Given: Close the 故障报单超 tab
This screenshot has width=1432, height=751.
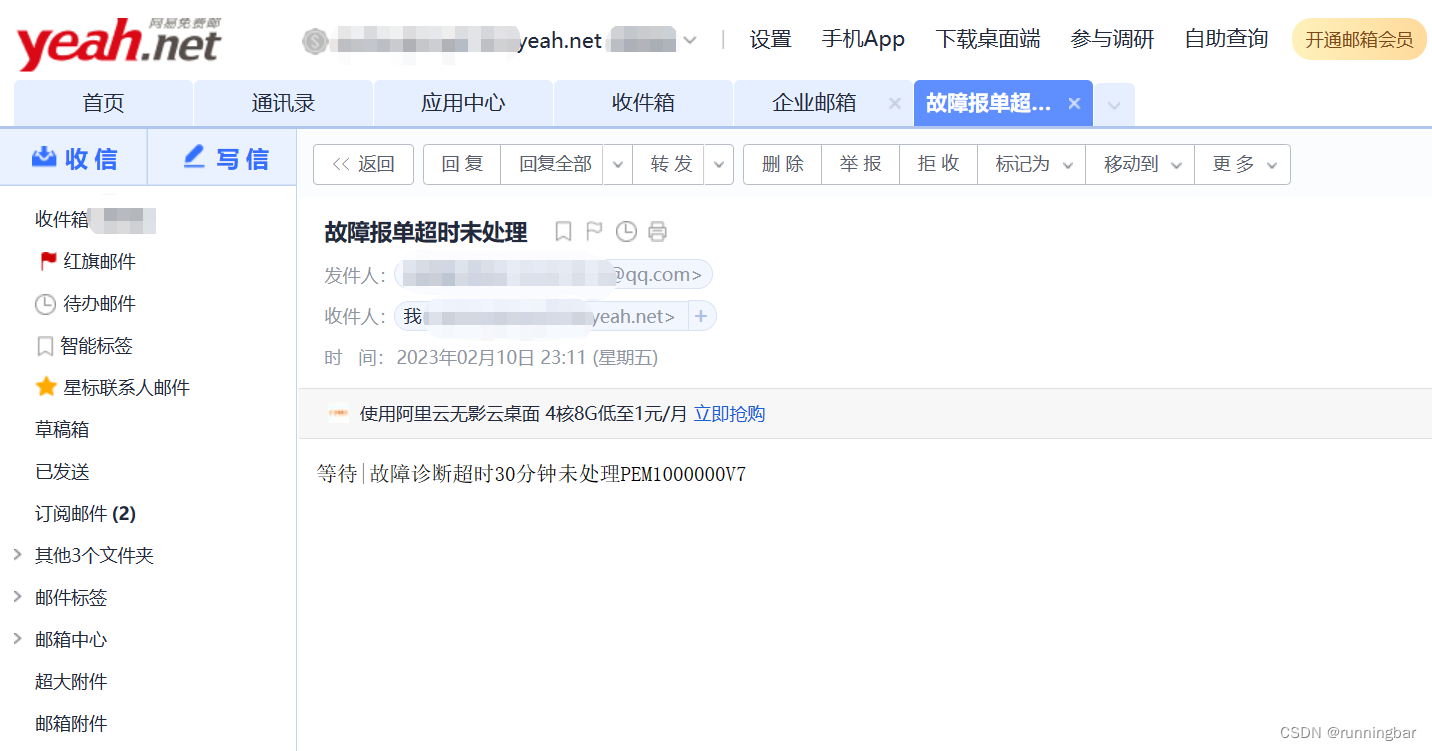Looking at the screenshot, I should click(x=1074, y=103).
